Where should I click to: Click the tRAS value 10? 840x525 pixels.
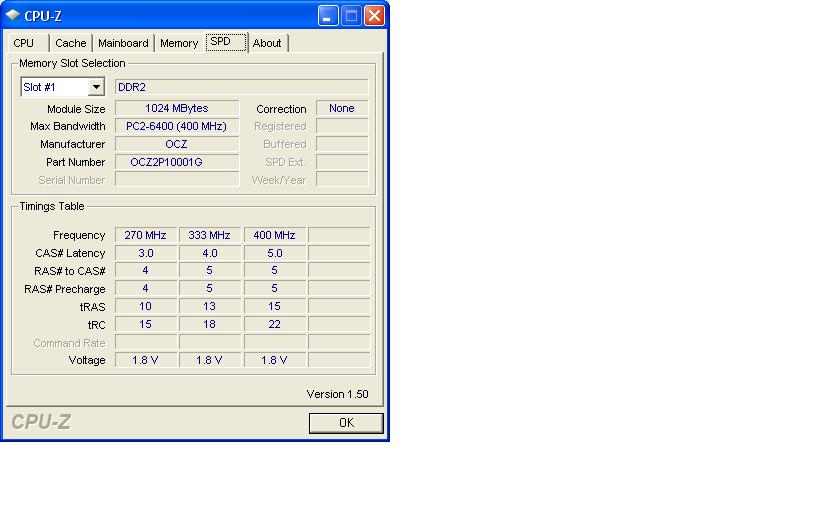click(x=146, y=306)
